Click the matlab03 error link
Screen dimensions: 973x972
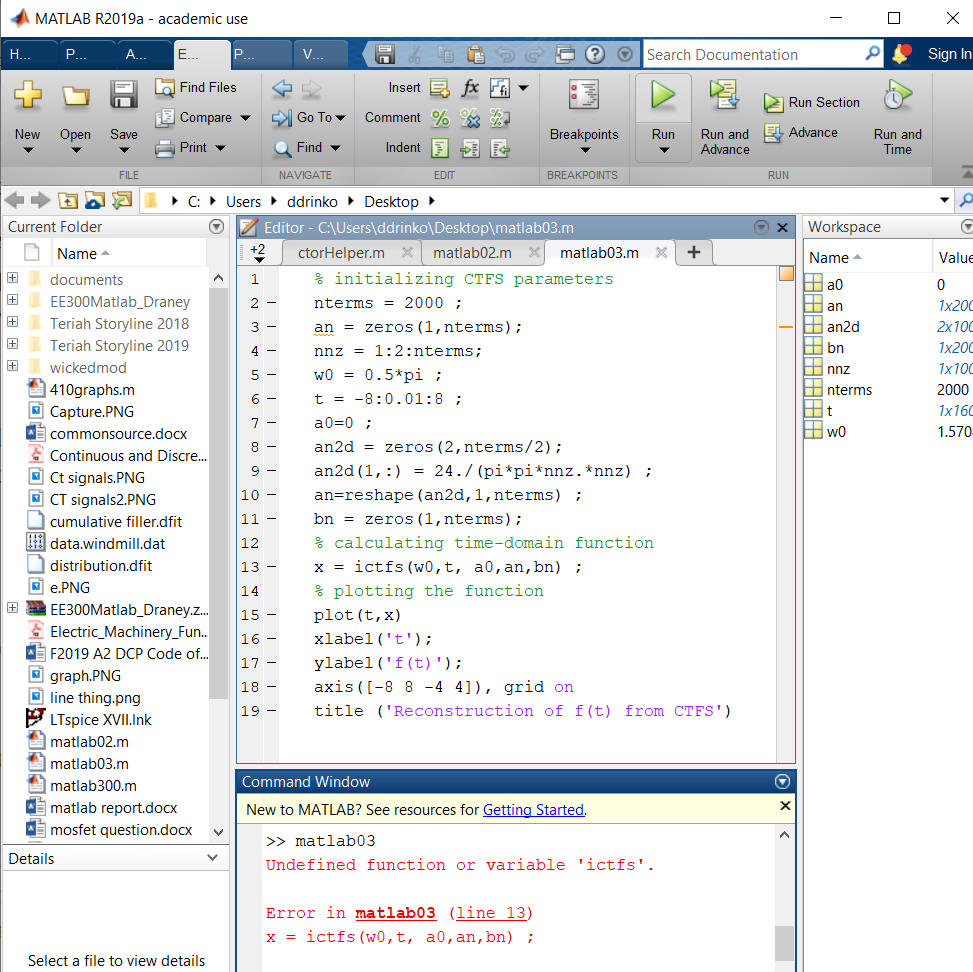tap(395, 913)
